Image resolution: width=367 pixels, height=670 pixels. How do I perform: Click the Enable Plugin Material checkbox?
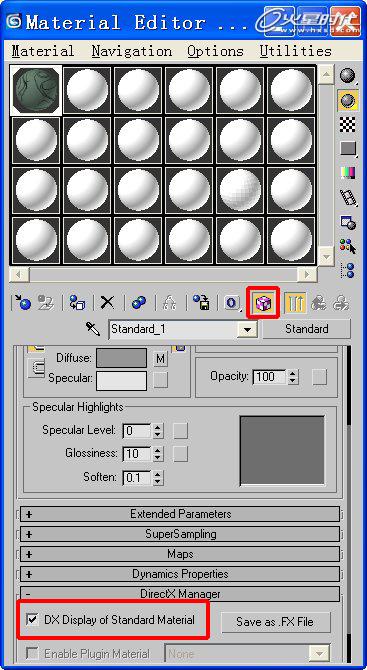32,653
